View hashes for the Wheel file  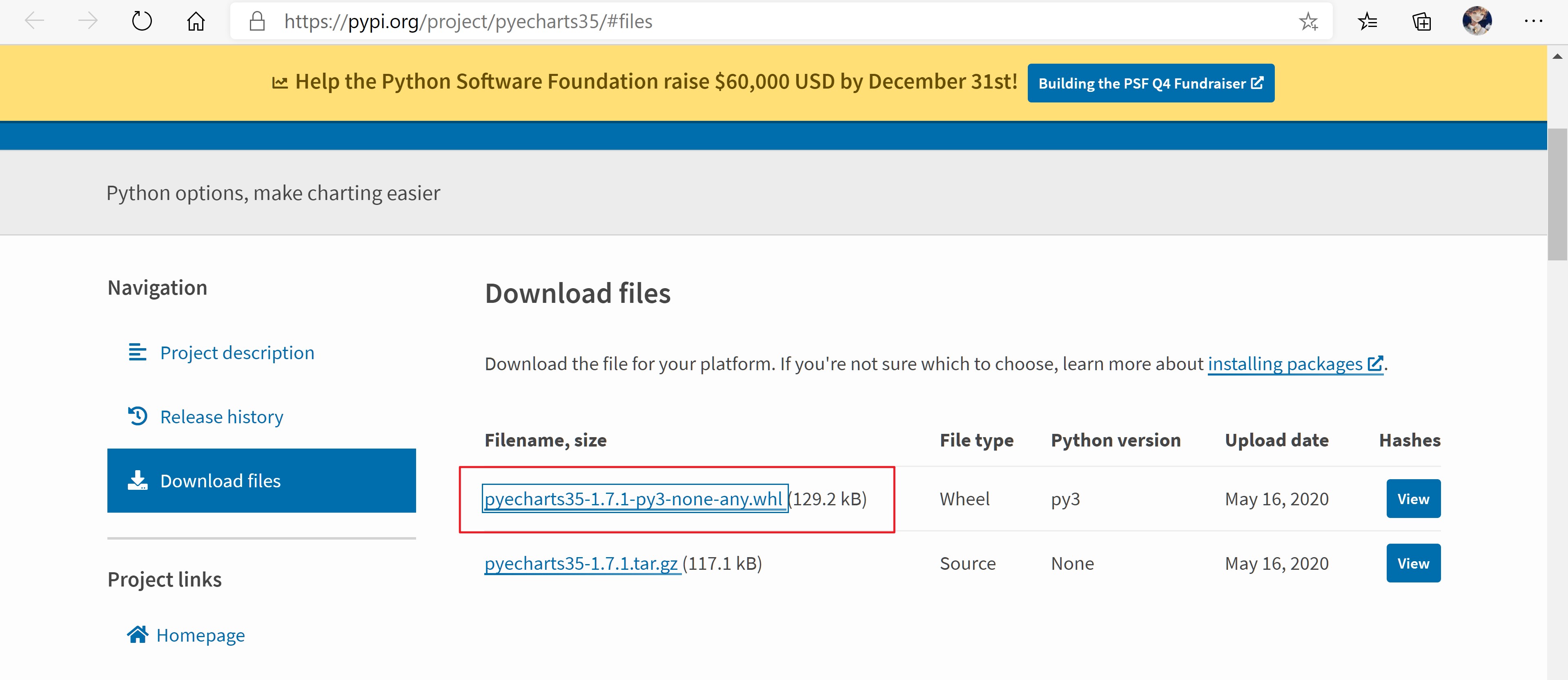[x=1413, y=498]
